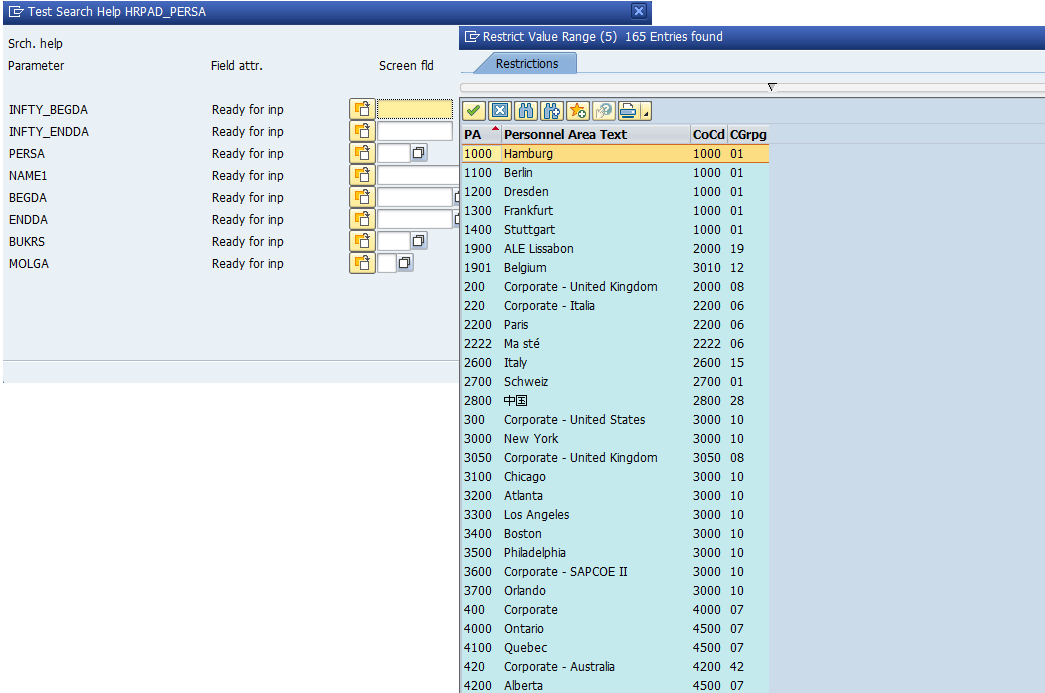This screenshot has height=693, width=1045.
Task: Open value help beside BUKRS field
Action: pyautogui.click(x=419, y=241)
